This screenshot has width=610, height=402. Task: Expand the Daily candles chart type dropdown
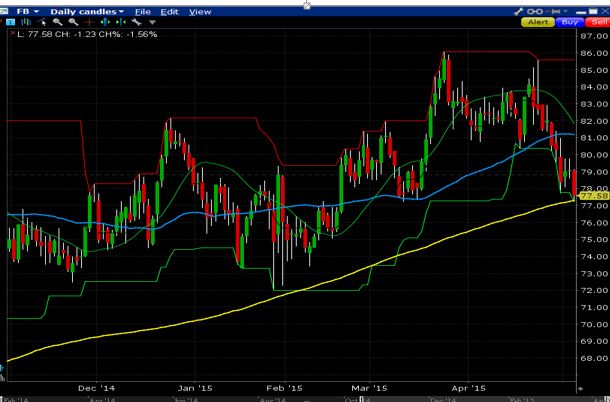(88, 10)
